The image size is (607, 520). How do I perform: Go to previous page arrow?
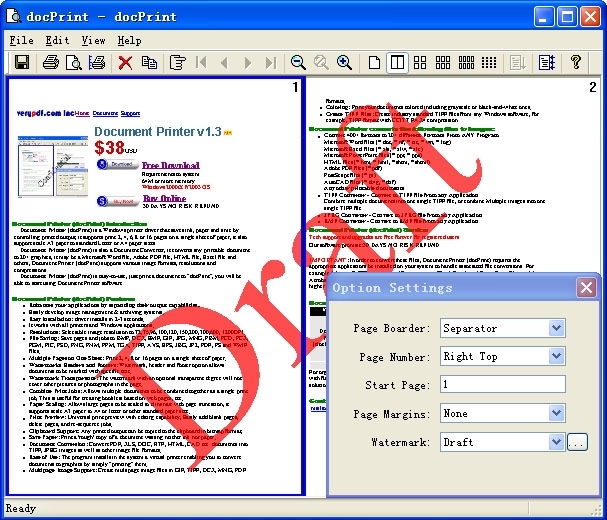pos(224,62)
